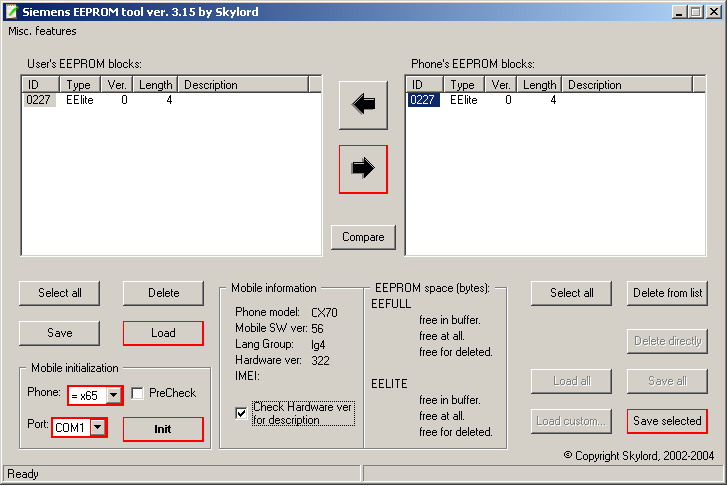Open the COM port dropdown arrow

tap(98, 427)
